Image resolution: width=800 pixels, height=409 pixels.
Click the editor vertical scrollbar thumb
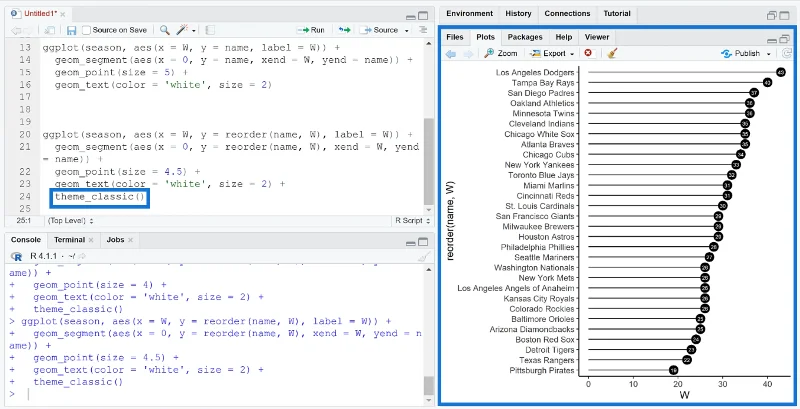point(428,161)
